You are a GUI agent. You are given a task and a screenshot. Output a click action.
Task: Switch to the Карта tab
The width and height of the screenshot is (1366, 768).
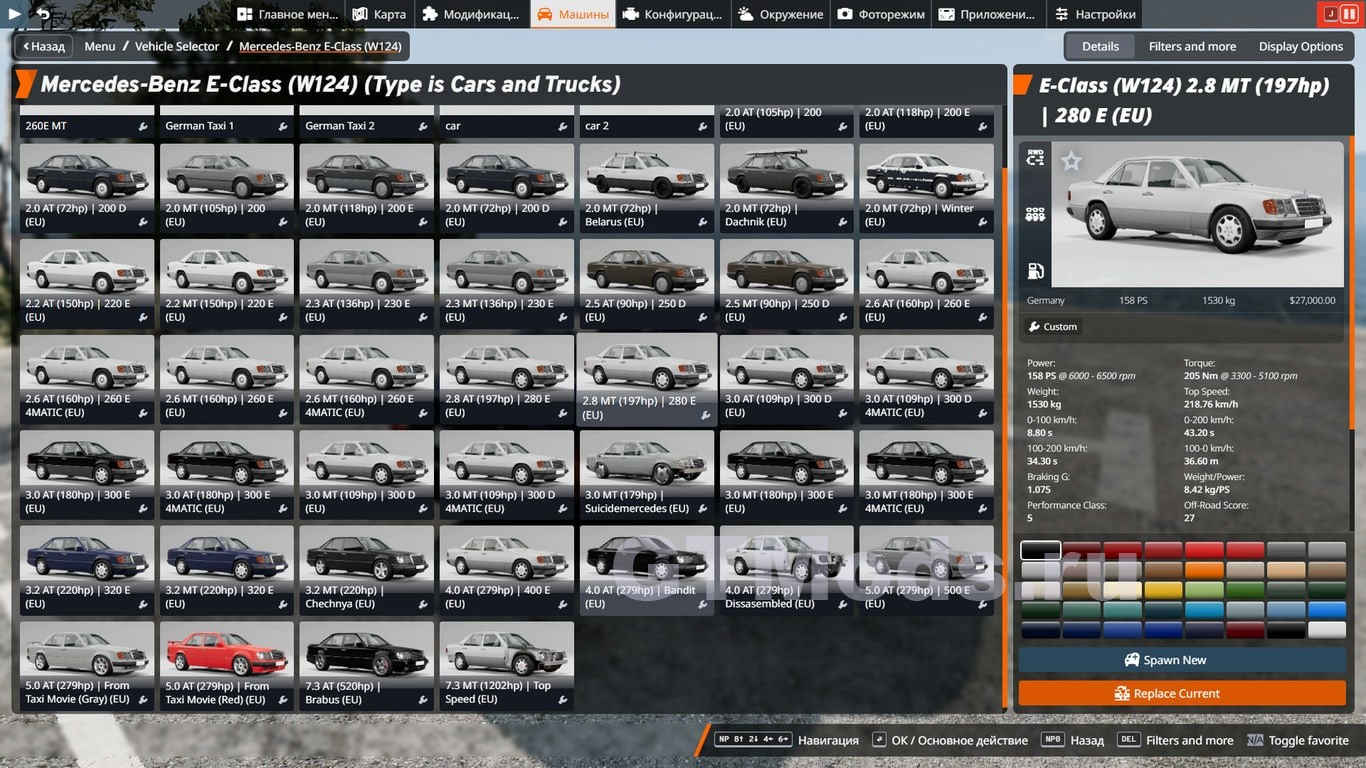[379, 14]
